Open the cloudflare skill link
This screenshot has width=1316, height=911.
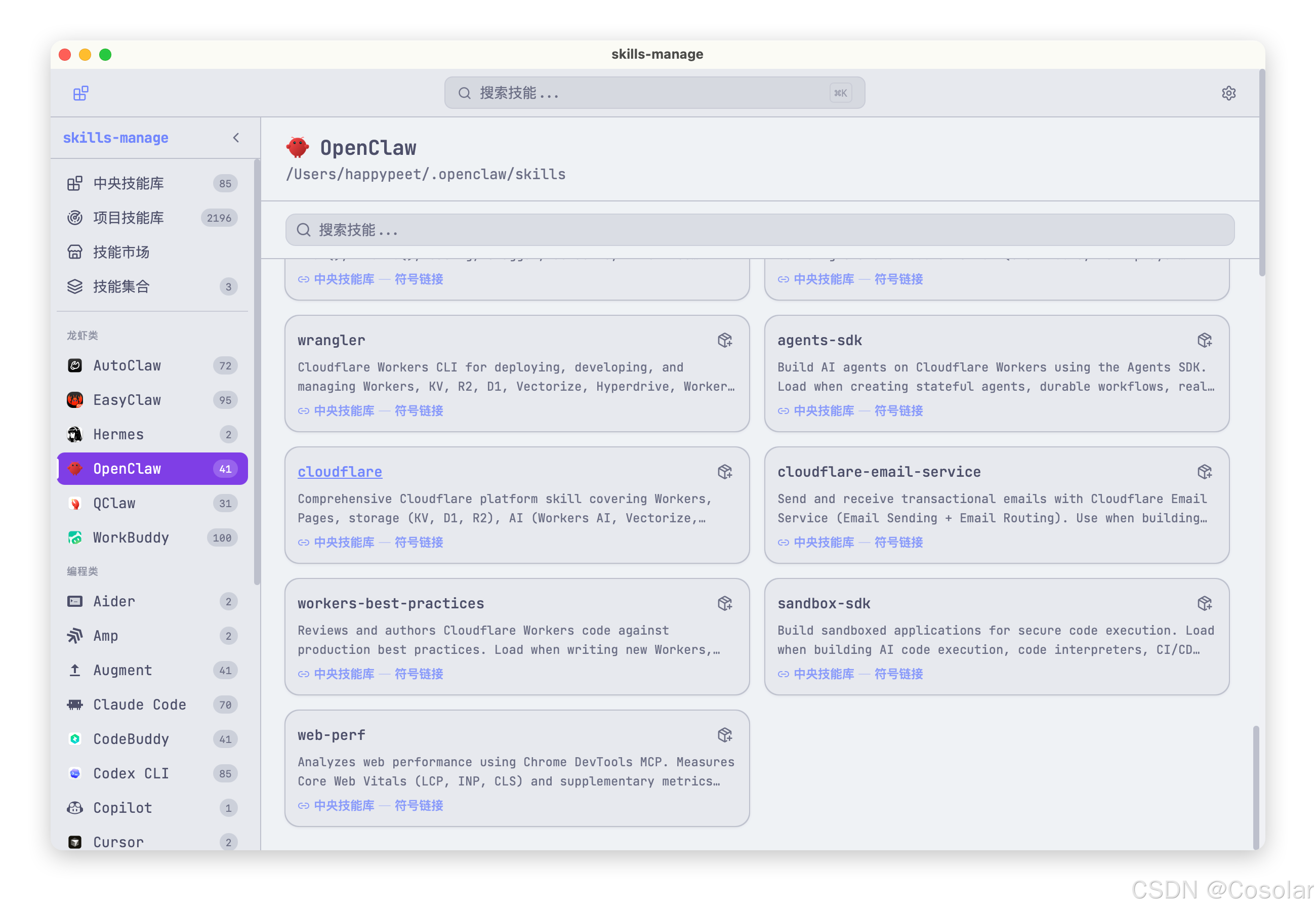click(340, 472)
